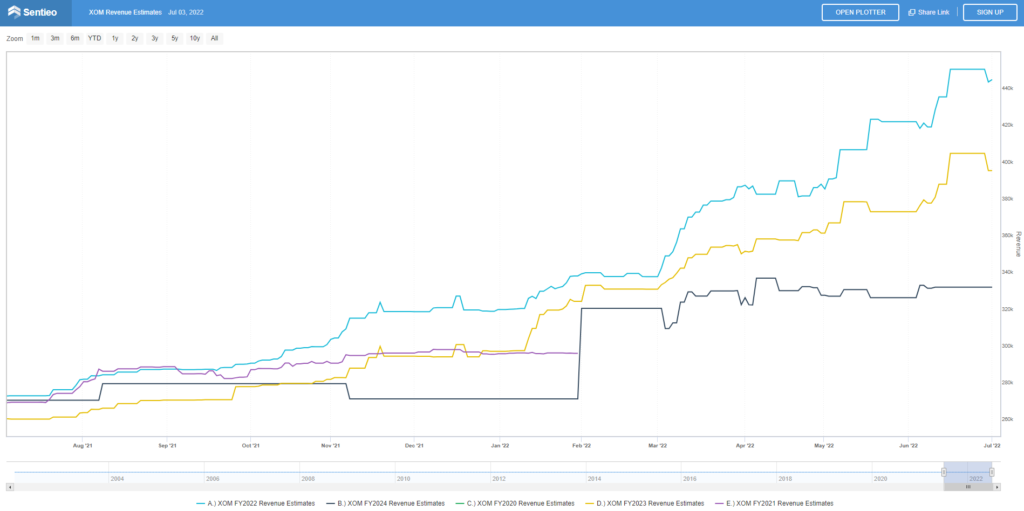The image size is (1024, 511).
Task: Open the plotter with OPEN PLOTTER button
Action: (860, 12)
